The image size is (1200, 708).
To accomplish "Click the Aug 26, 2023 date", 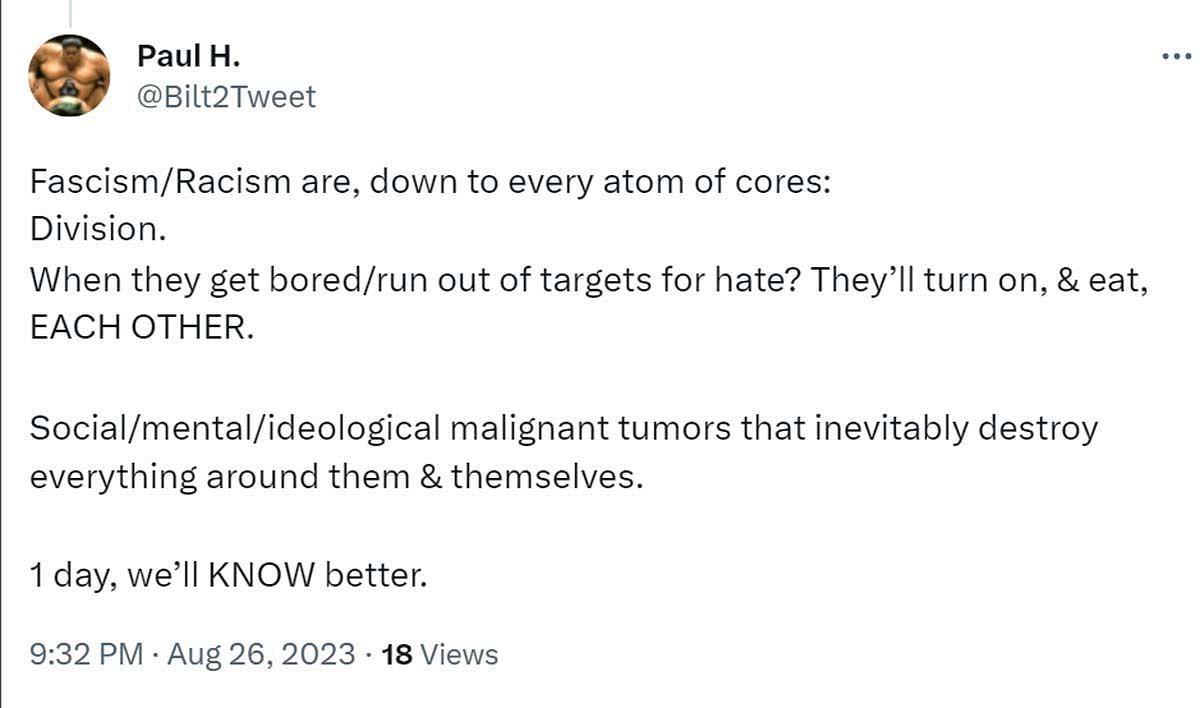I will point(261,655).
